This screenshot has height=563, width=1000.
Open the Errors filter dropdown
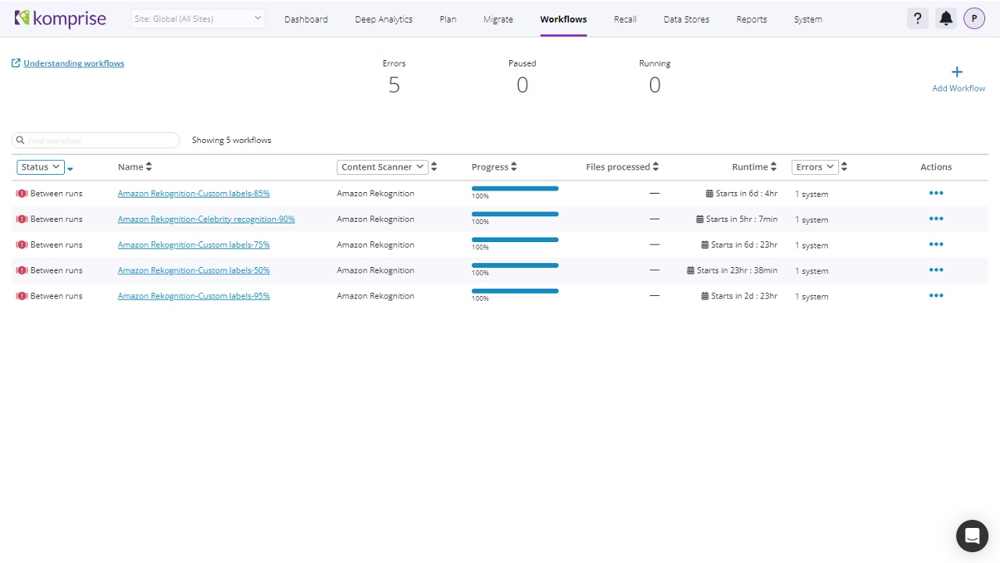point(814,167)
